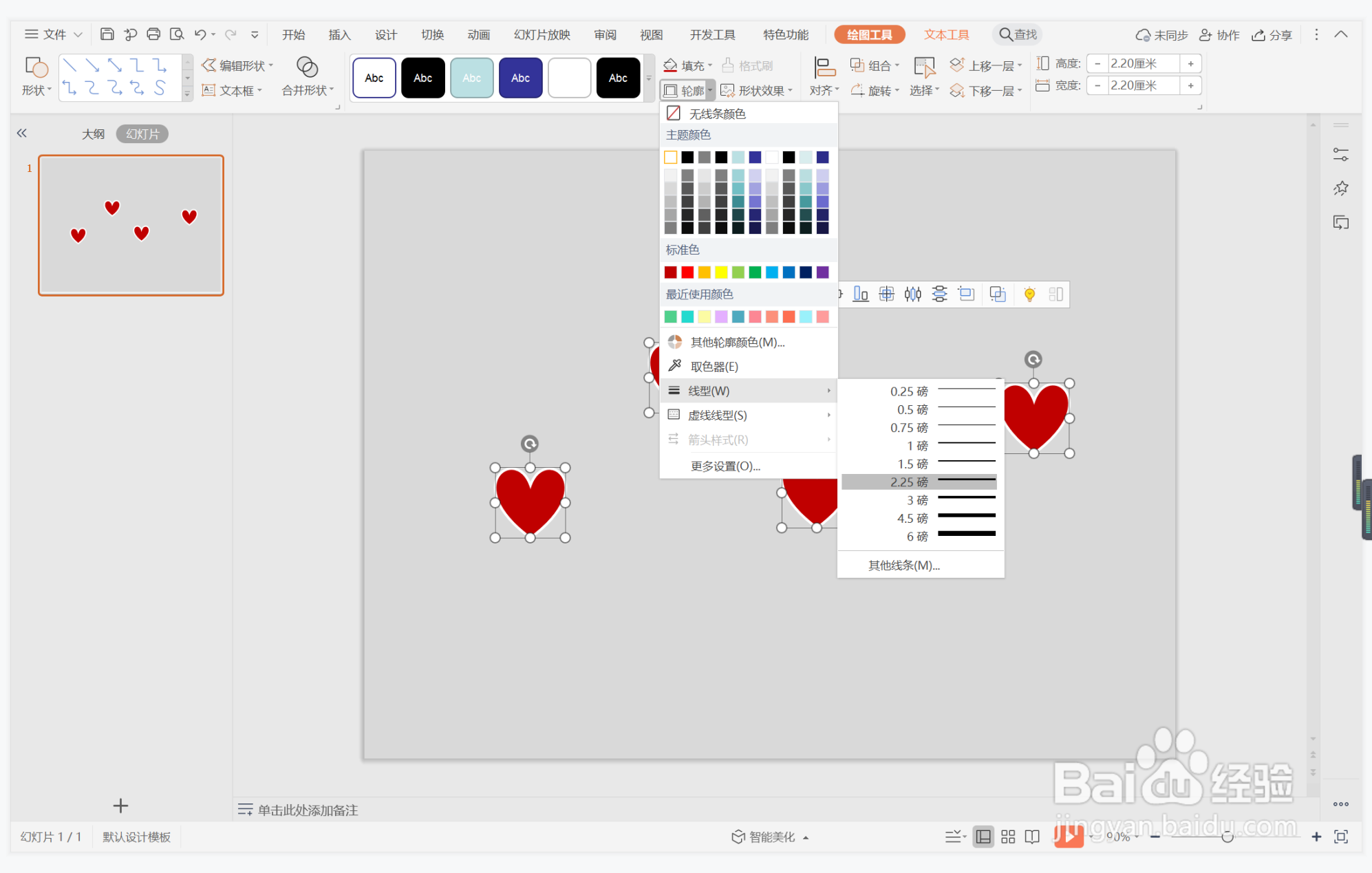1372x873 pixels.
Task: Click the height 2.20厘米 input field
Action: tap(1143, 63)
